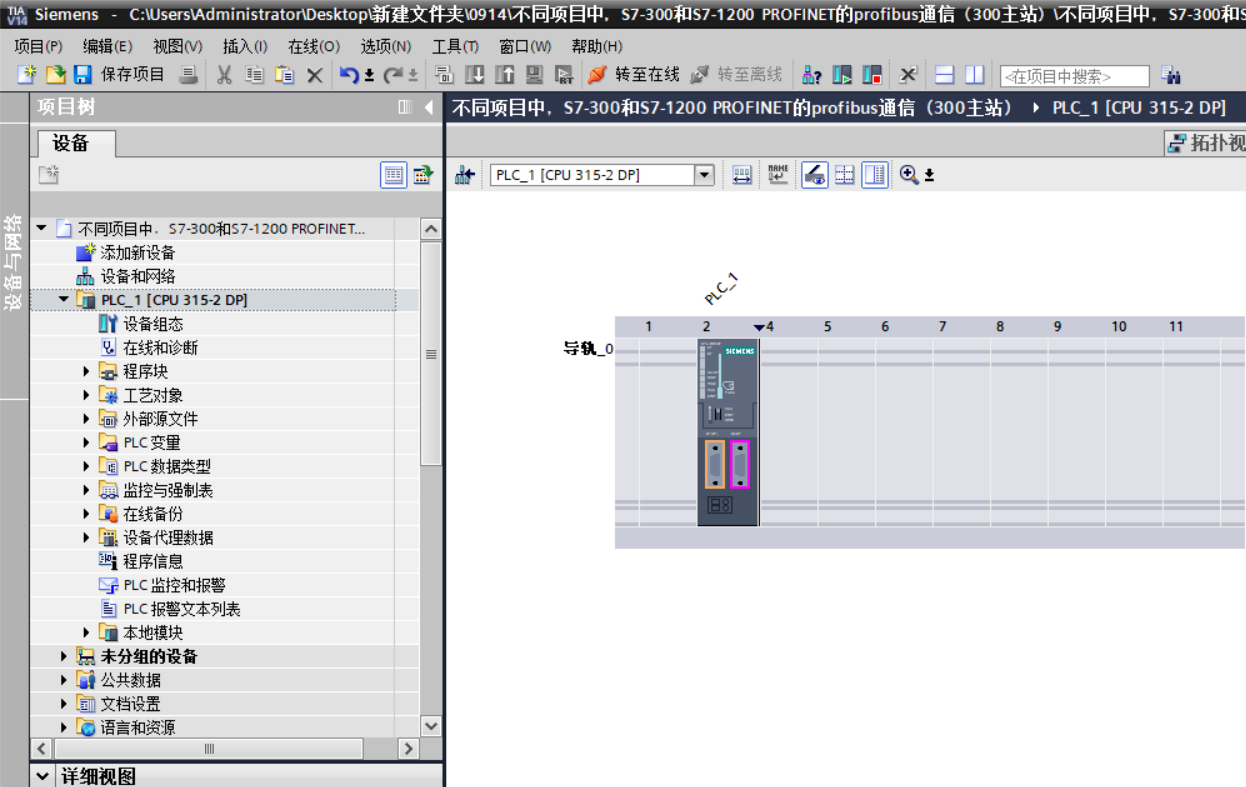Click the zoom magnifier icon in device view
Viewport: 1246px width, 787px height.
[x=908, y=175]
